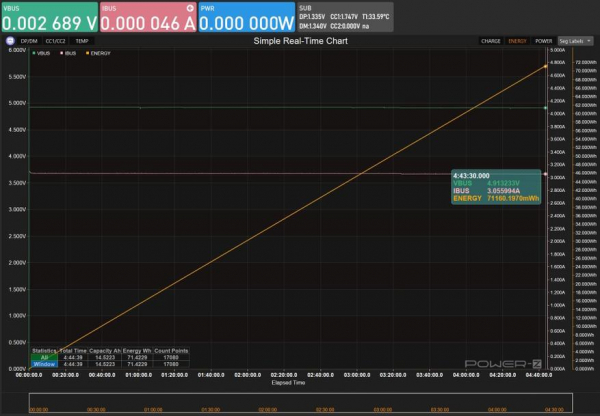The image size is (600, 416).
Task: Click the 5.000V label on the voltage axis
Action: 17,103
